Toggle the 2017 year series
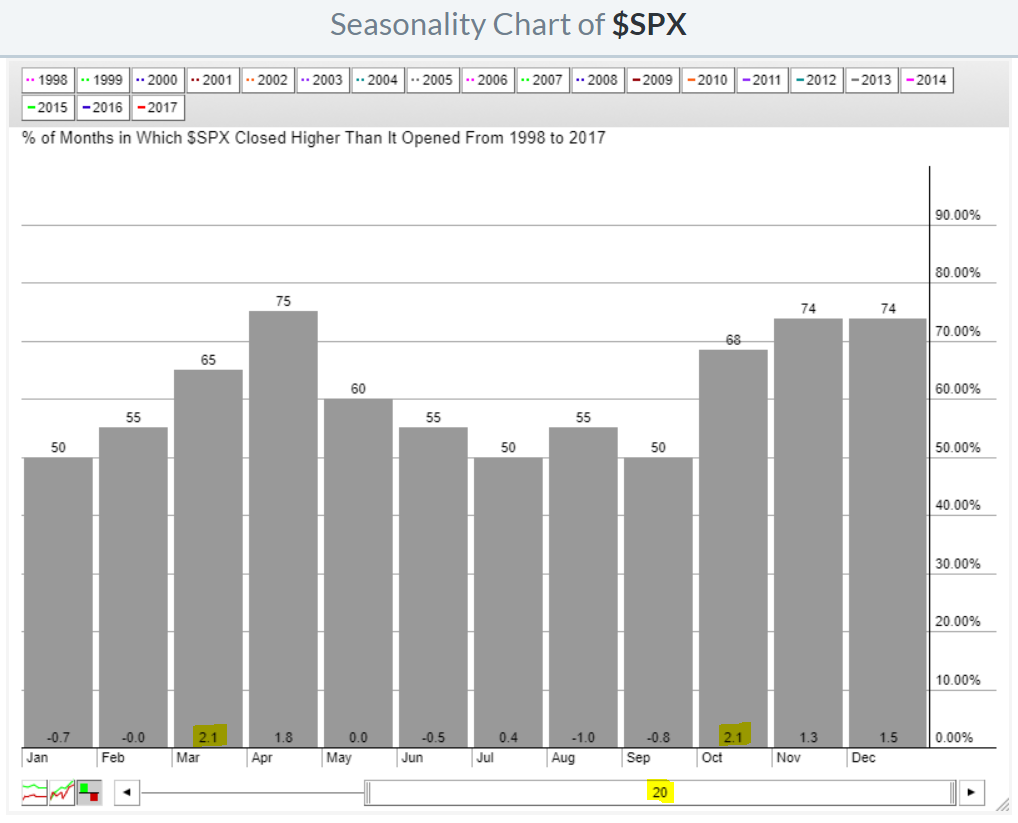 158,107
